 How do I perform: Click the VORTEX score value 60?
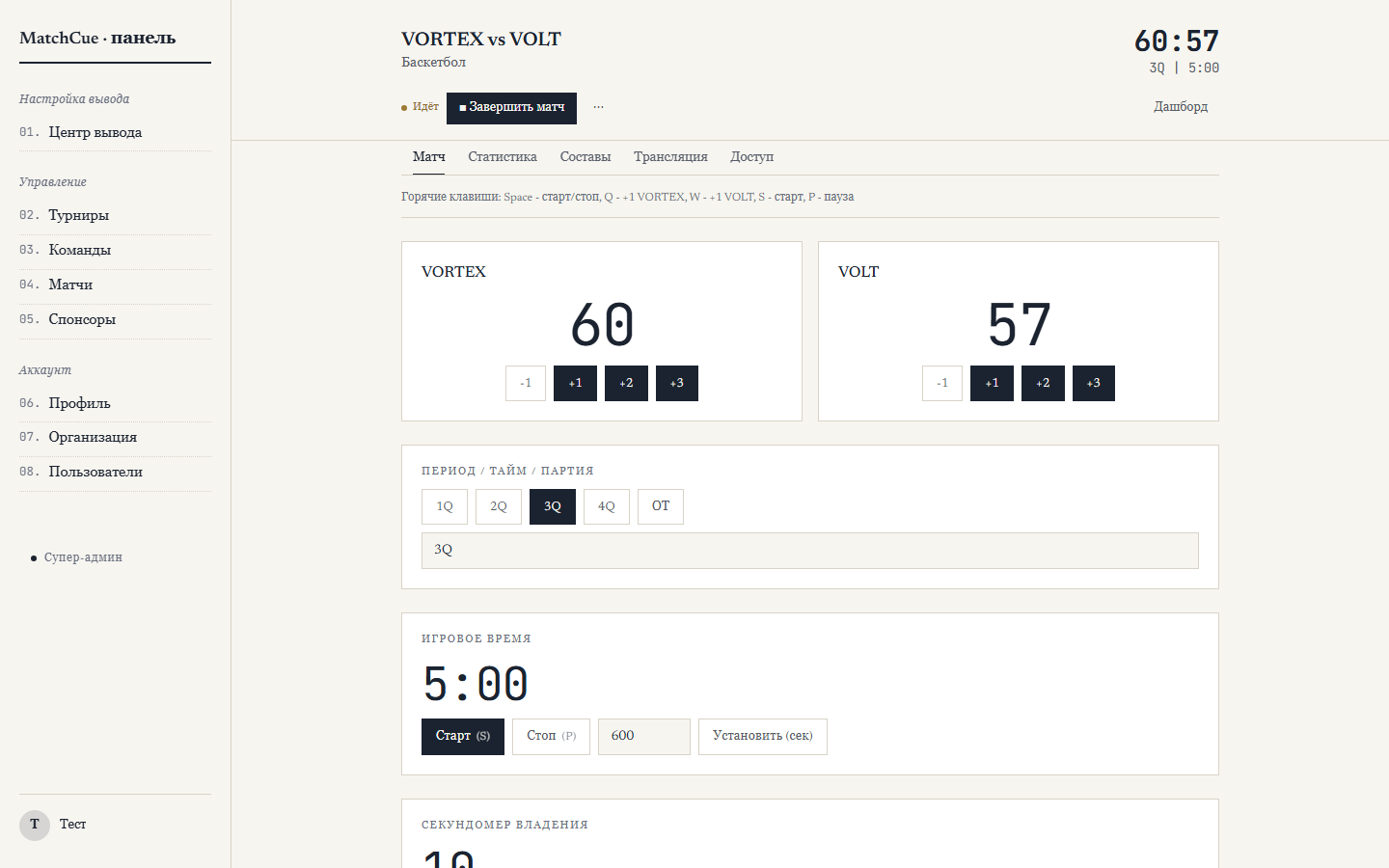(602, 325)
